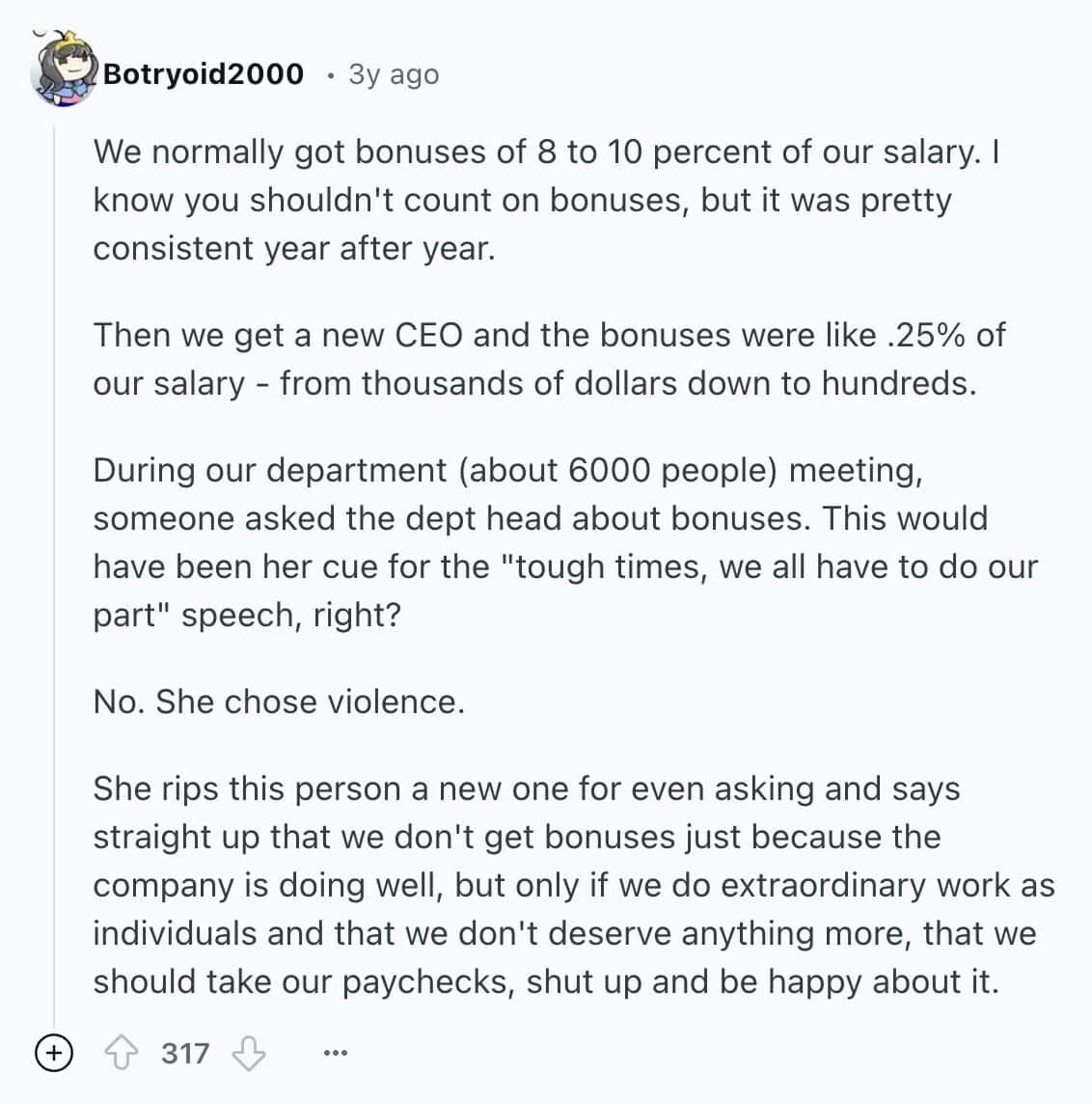Click the paragraph starting "She rips this person"

coord(573,885)
